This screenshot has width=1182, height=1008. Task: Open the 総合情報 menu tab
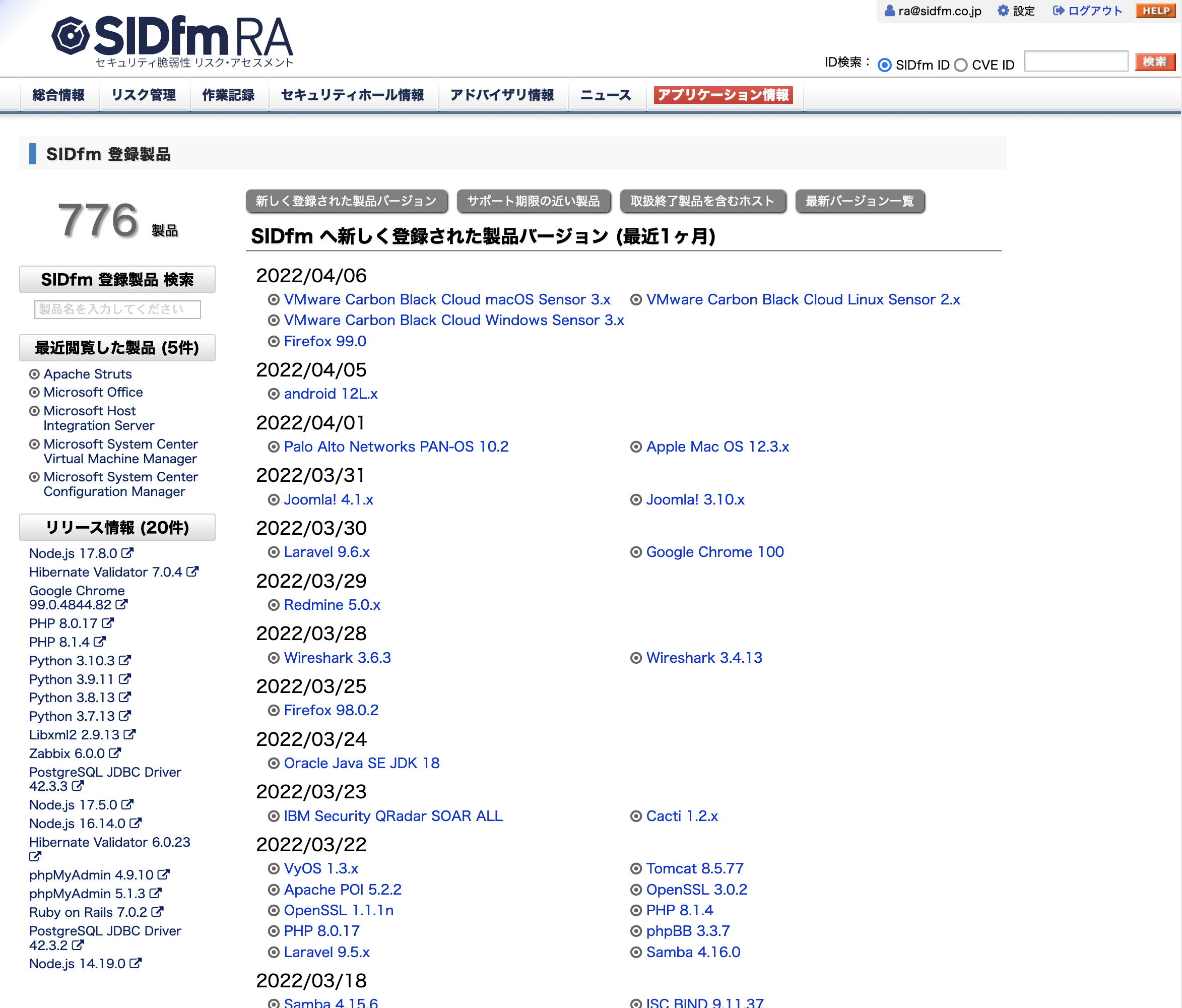59,95
